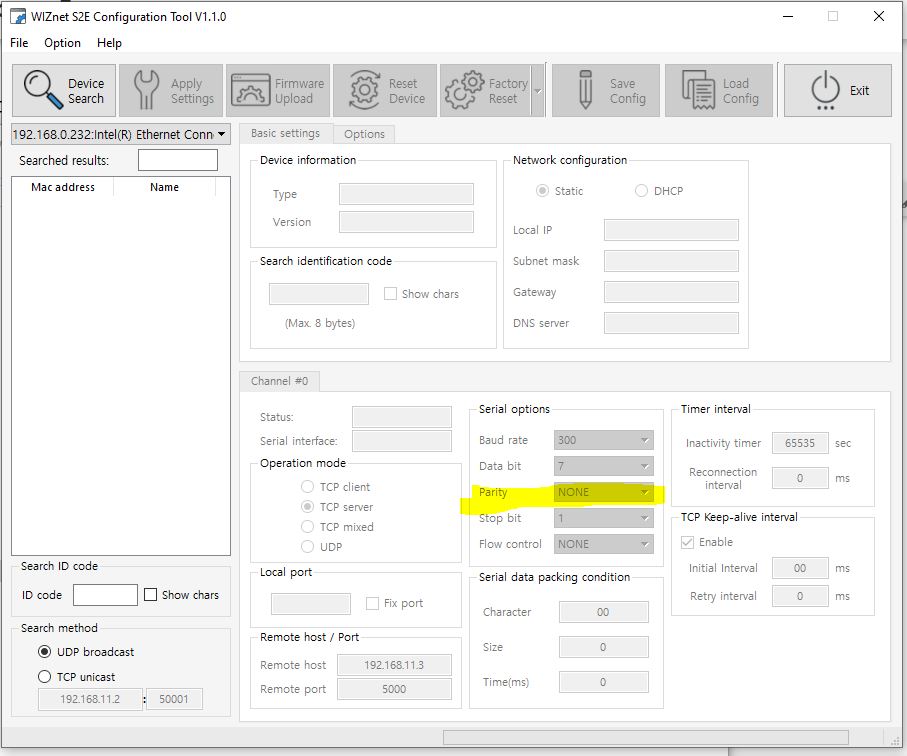The height and width of the screenshot is (756, 907).
Task: Click the Save Config pen icon
Action: (x=585, y=90)
